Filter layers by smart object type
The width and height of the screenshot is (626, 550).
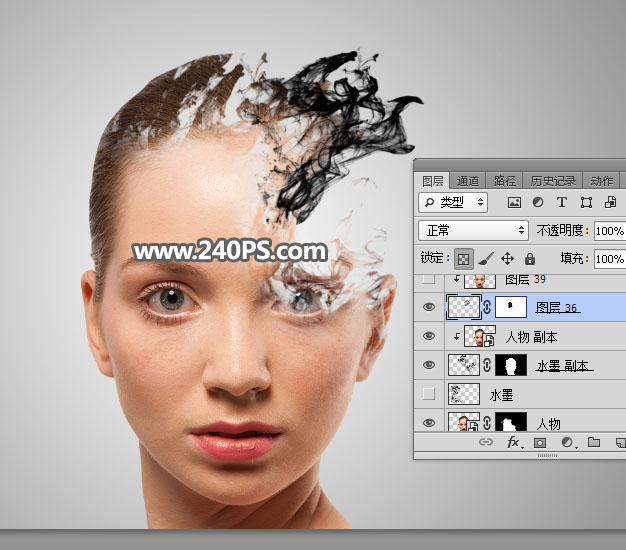[x=610, y=202]
